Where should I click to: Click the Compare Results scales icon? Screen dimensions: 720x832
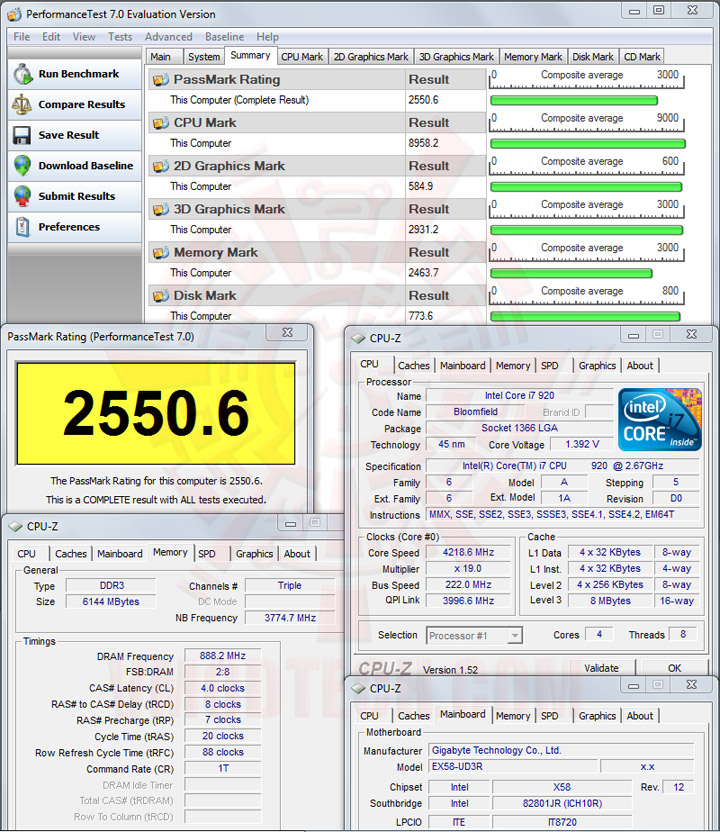tap(22, 105)
